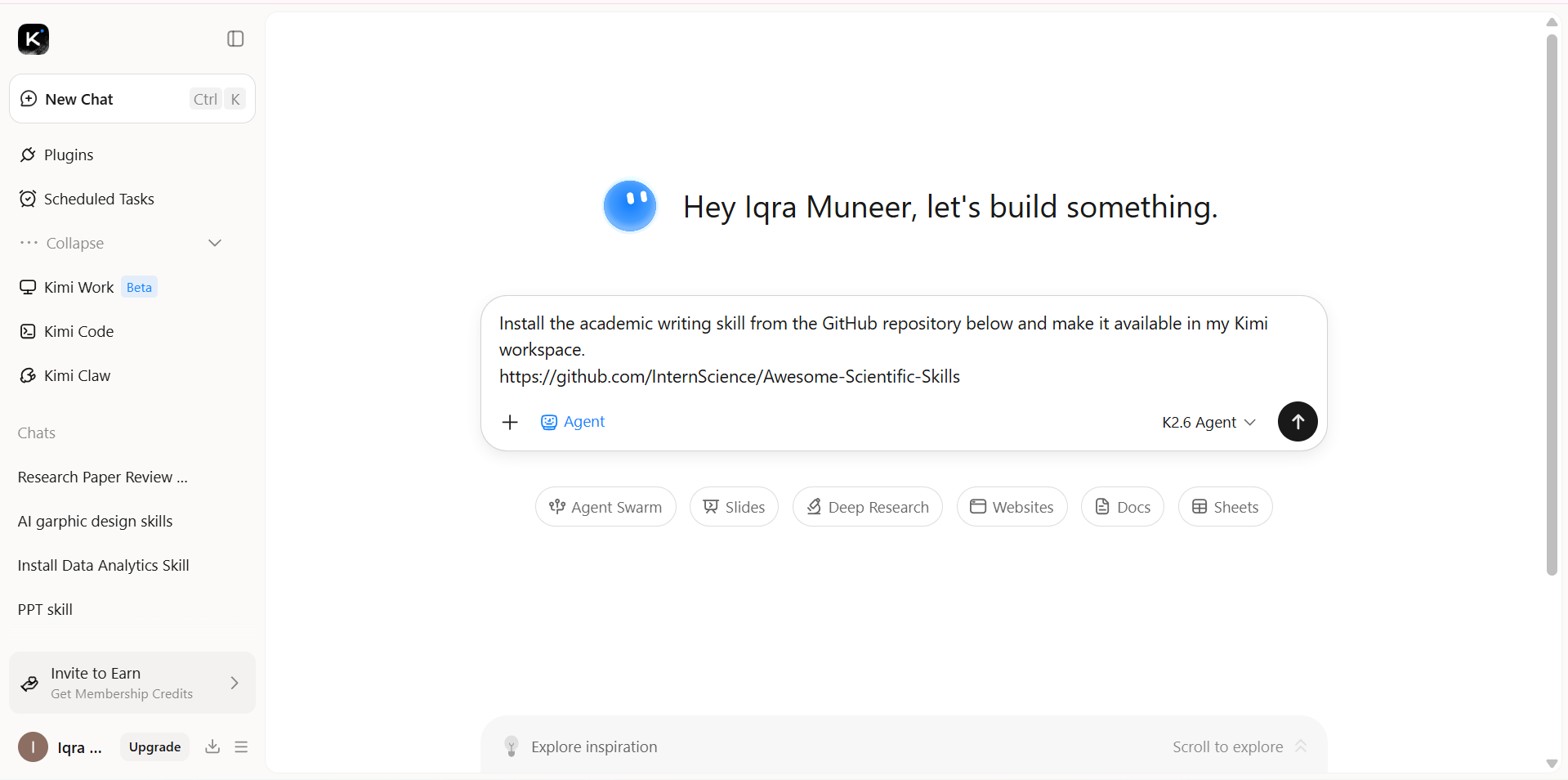Image resolution: width=1568 pixels, height=780 pixels.
Task: Click the Invite to Earn chevron arrow
Action: [x=235, y=683]
